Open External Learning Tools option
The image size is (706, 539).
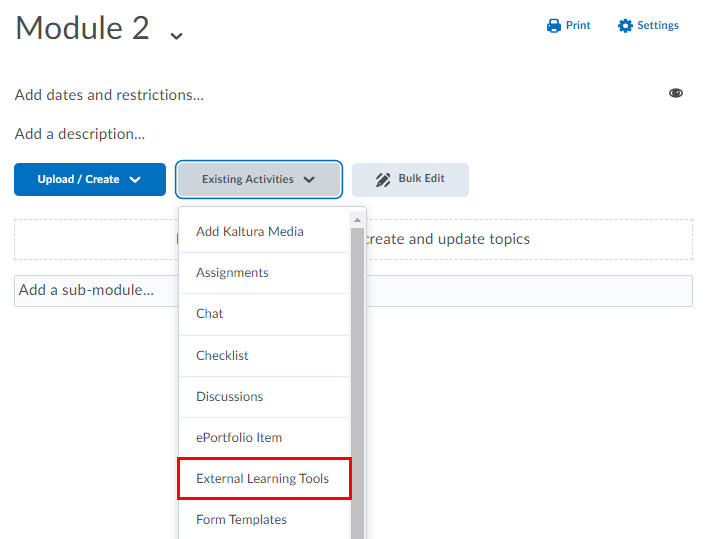pyautogui.click(x=263, y=479)
